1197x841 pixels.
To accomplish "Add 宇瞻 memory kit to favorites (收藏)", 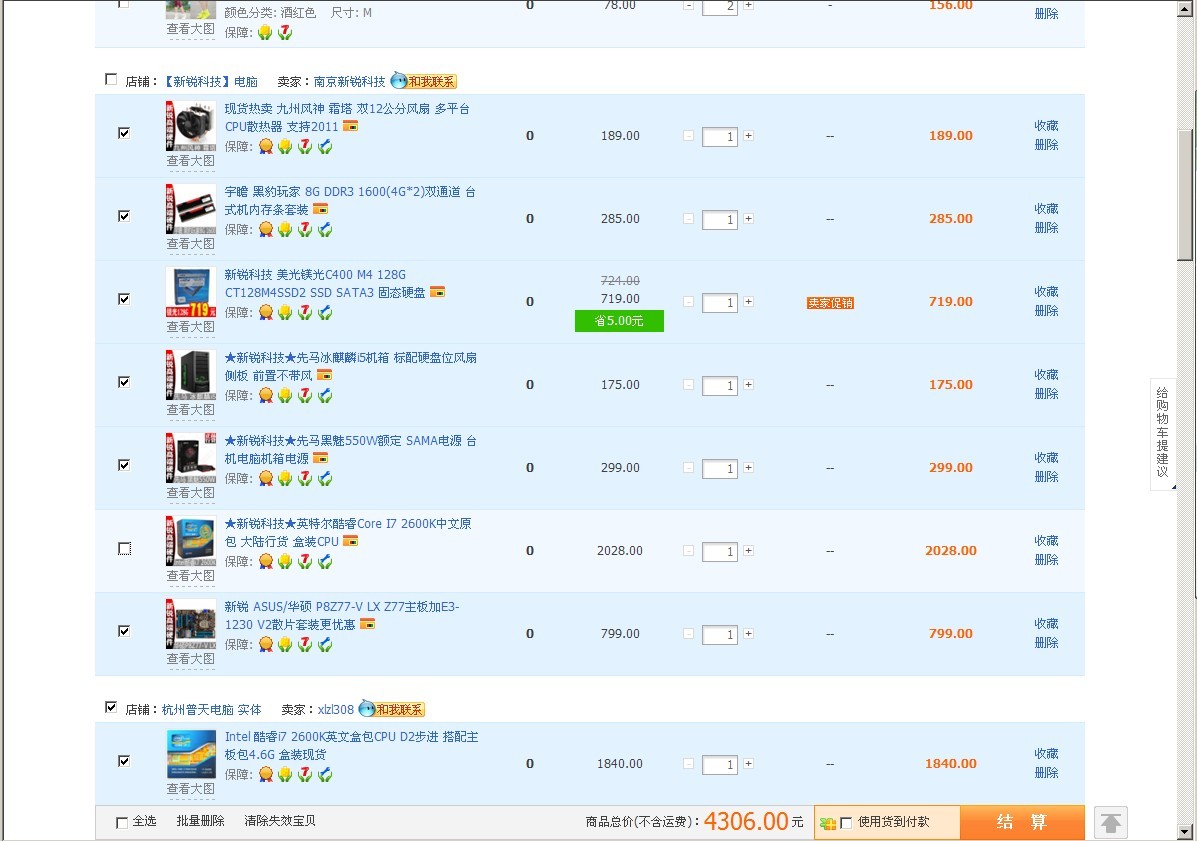I will click(x=1046, y=208).
